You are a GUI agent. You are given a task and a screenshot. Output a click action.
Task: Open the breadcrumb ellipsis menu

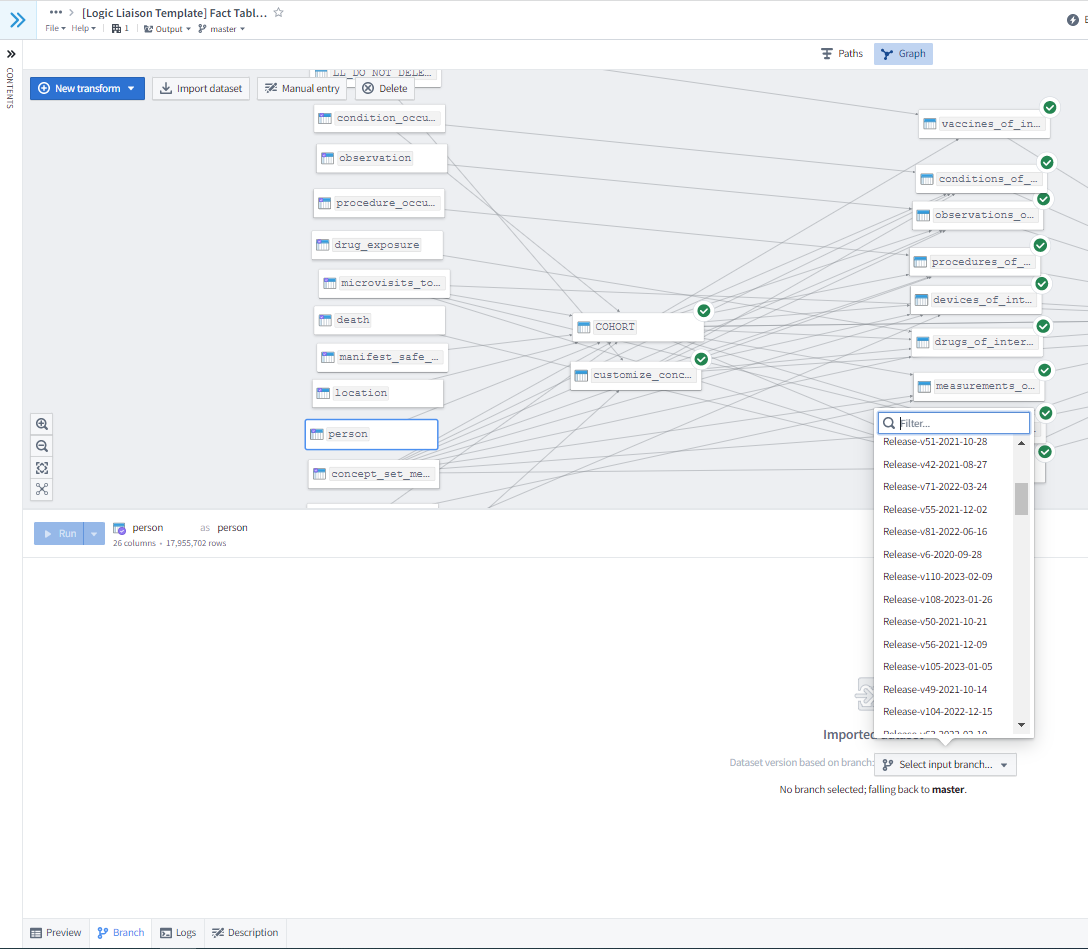[56, 12]
